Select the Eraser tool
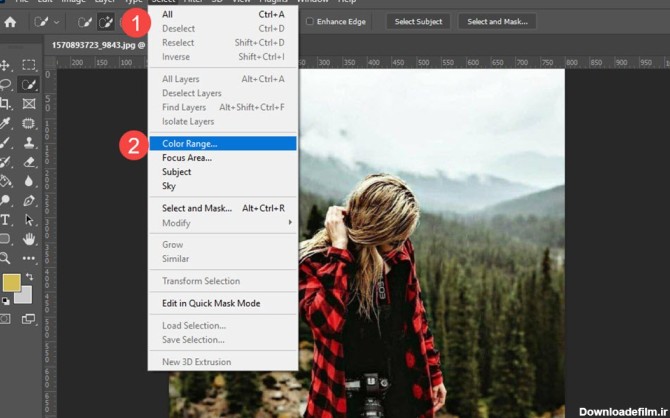This screenshot has width=670, height=418. coord(29,162)
